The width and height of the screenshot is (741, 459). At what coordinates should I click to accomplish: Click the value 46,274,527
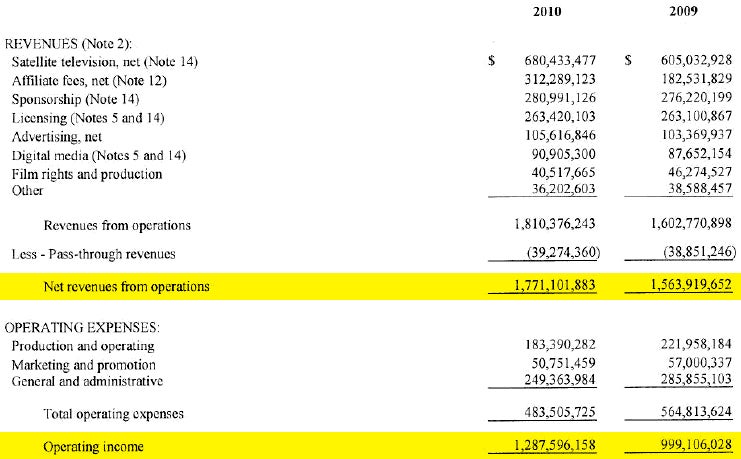click(x=700, y=172)
